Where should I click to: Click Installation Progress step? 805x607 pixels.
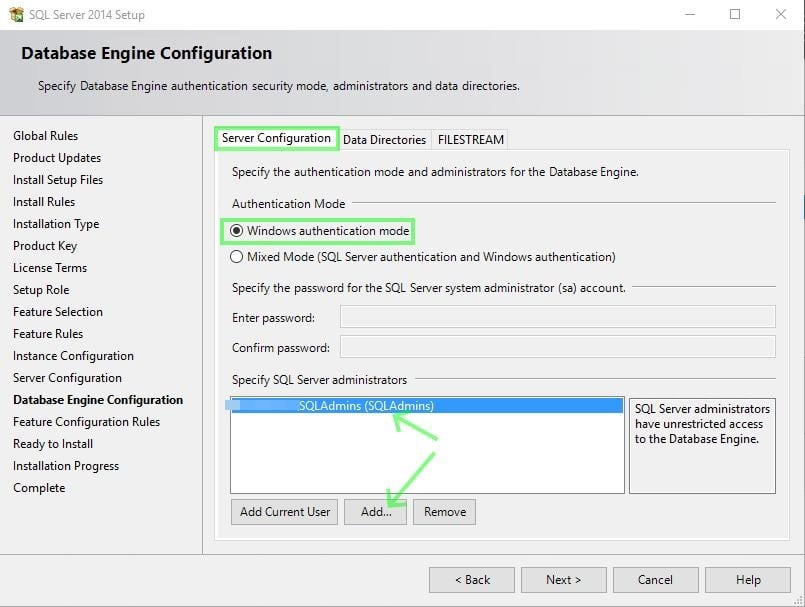66,466
